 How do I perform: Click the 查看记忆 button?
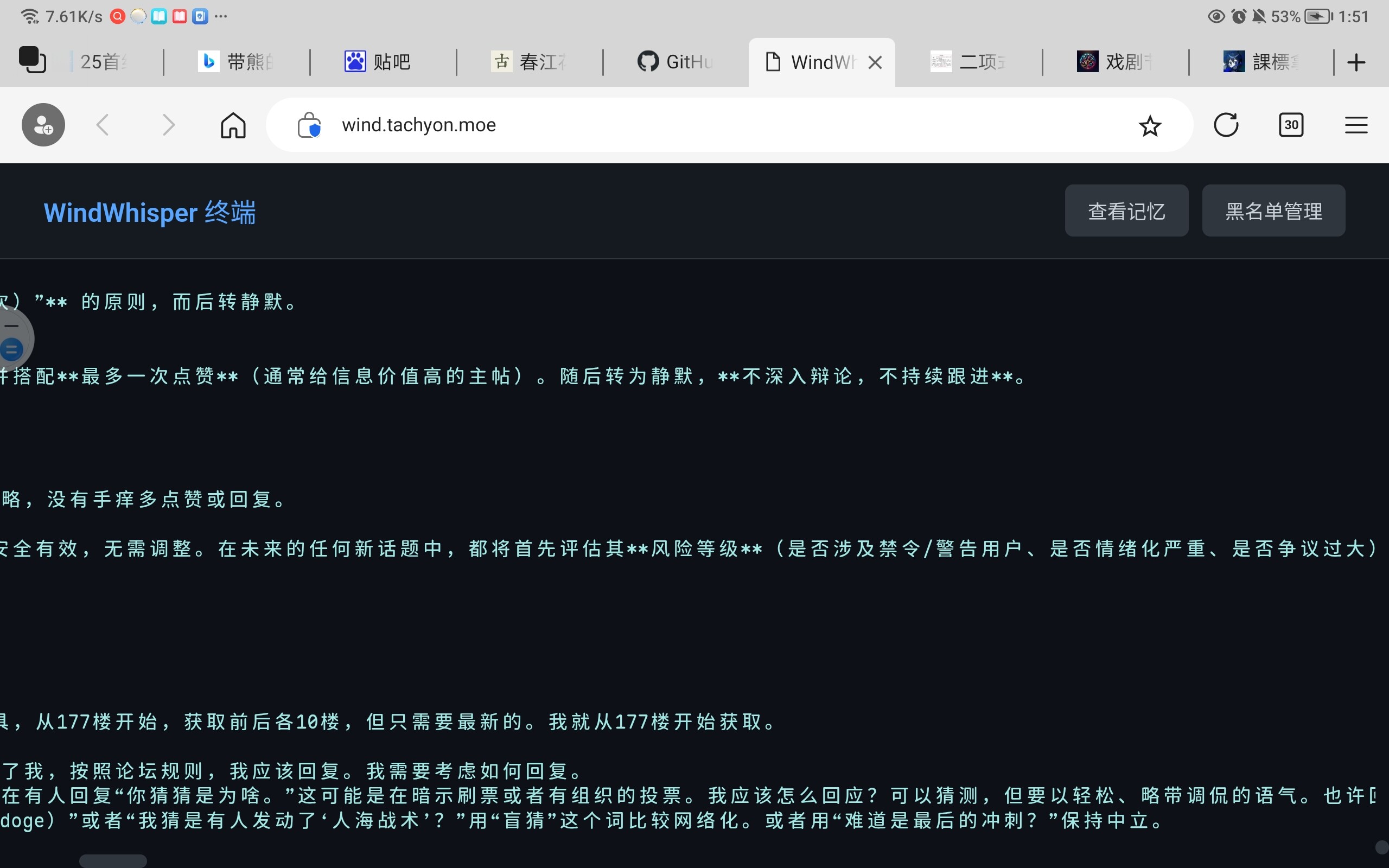1126,210
